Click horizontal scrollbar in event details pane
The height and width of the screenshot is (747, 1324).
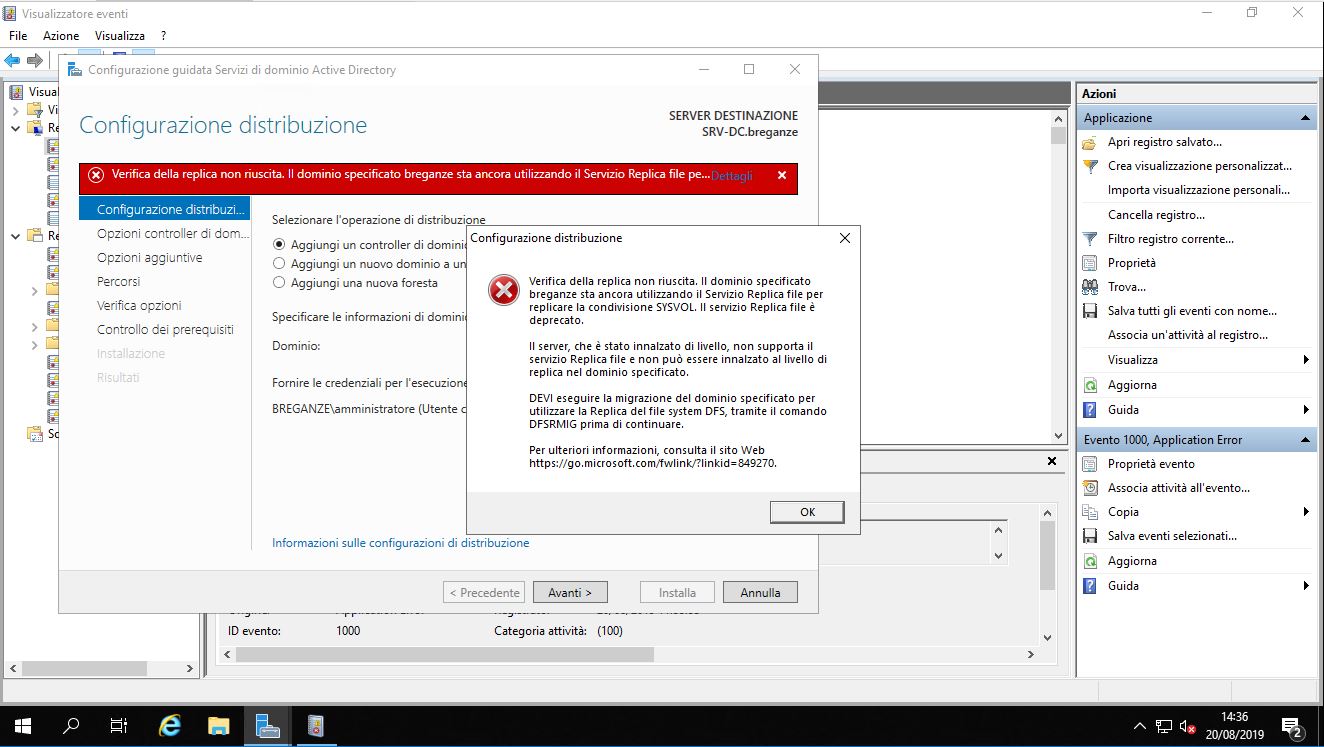coord(445,654)
